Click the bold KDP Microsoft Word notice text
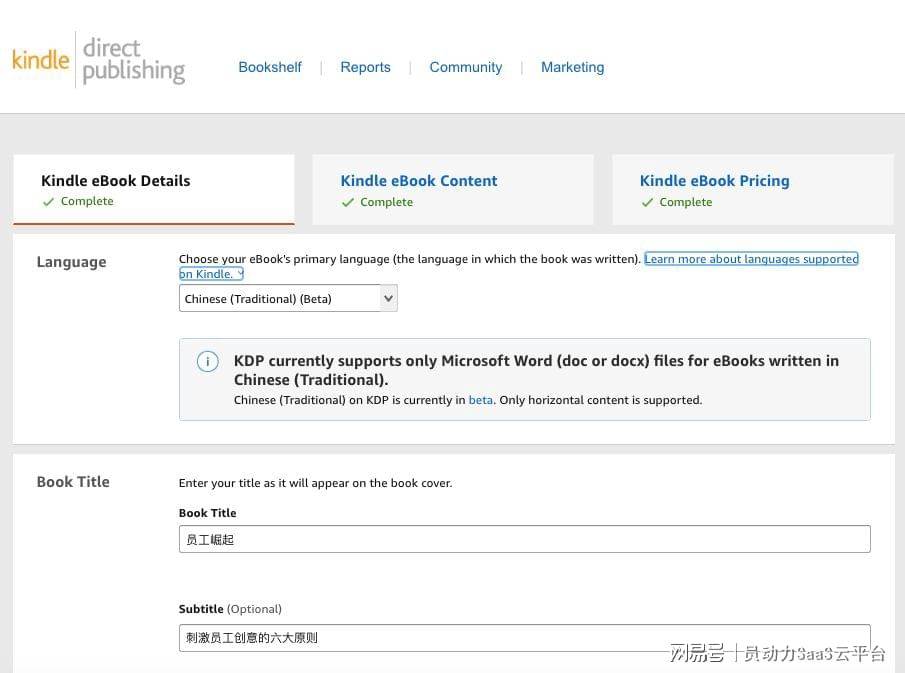 point(536,370)
